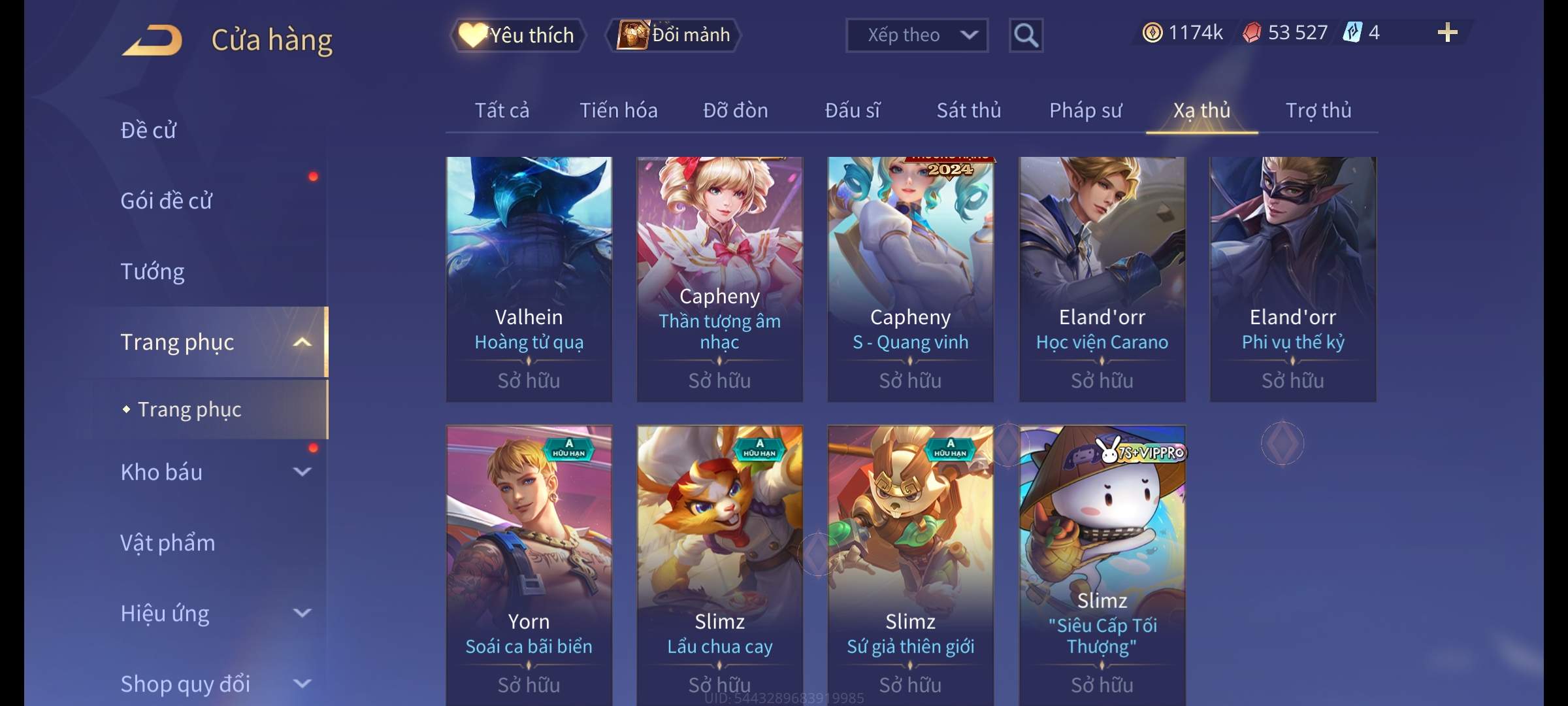Expand the Kho báu sidebar section
This screenshot has width=1568, height=706.
click(x=302, y=471)
